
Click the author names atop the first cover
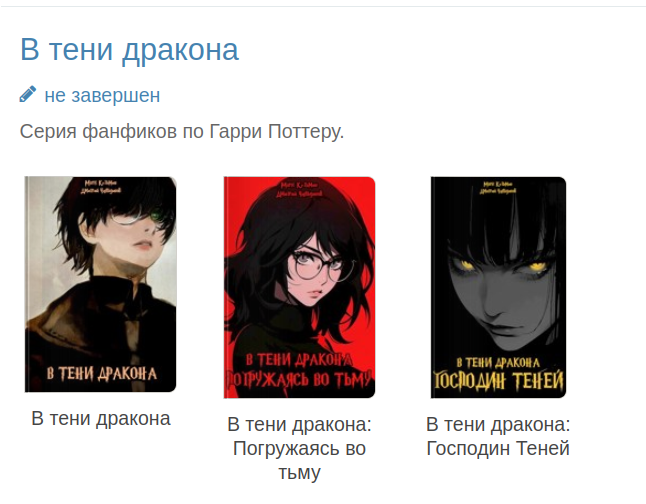coord(101,186)
